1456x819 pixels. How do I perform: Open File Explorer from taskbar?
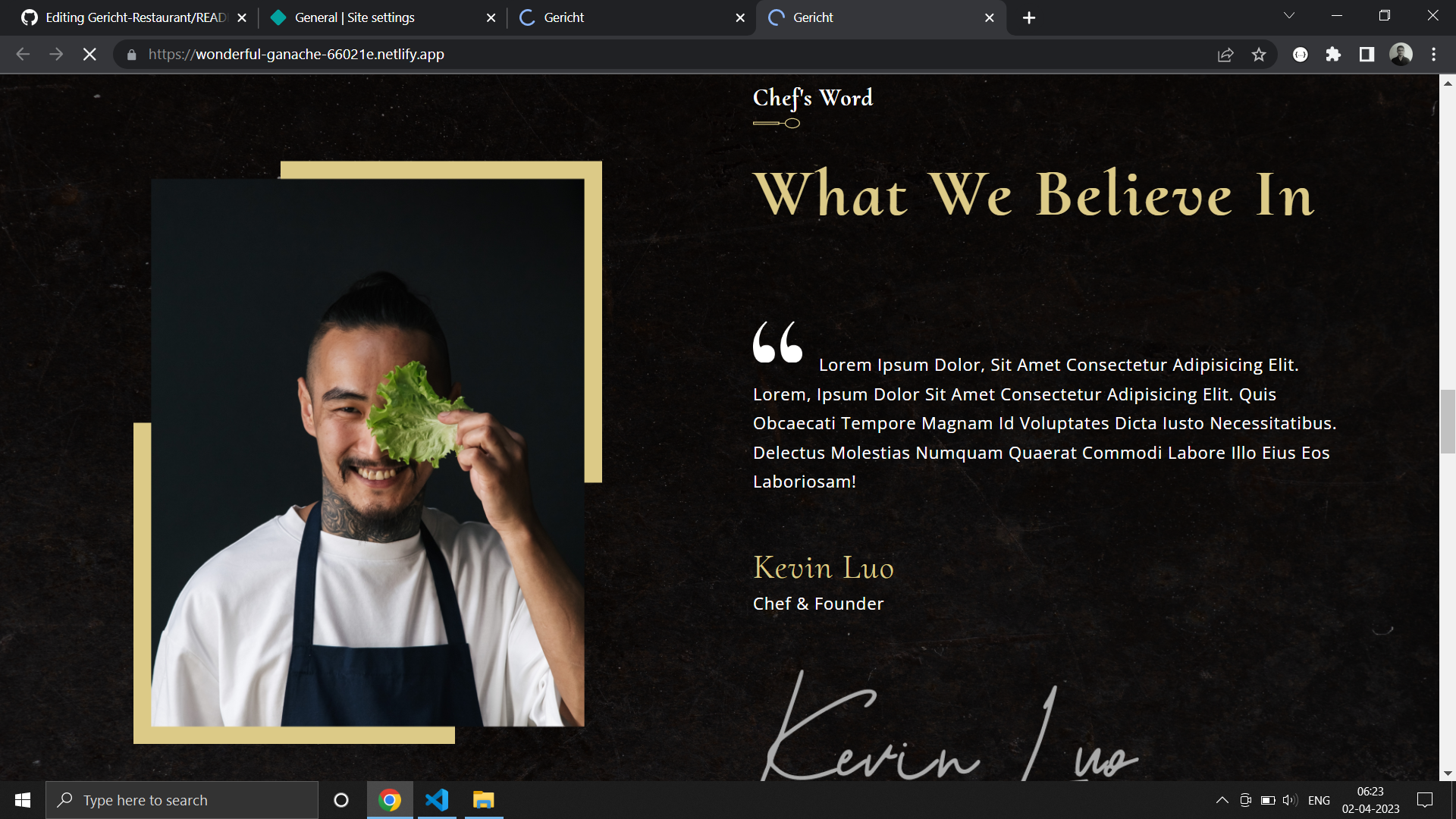tap(483, 800)
